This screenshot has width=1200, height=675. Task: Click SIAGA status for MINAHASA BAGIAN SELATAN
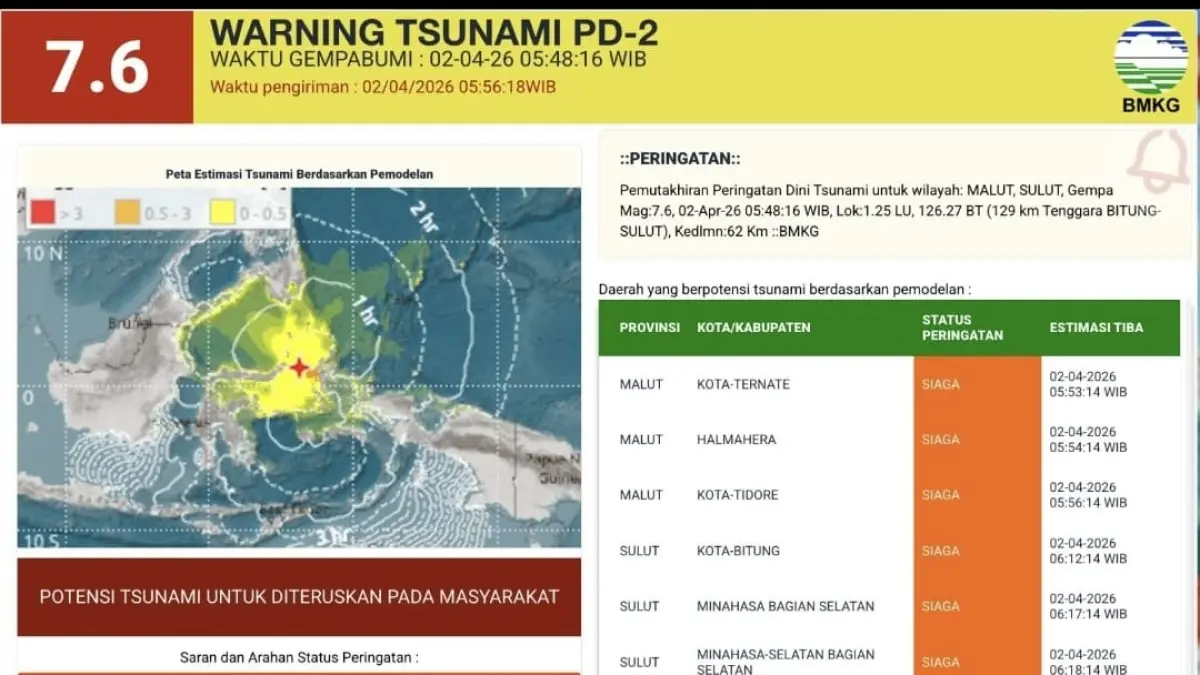(941, 606)
